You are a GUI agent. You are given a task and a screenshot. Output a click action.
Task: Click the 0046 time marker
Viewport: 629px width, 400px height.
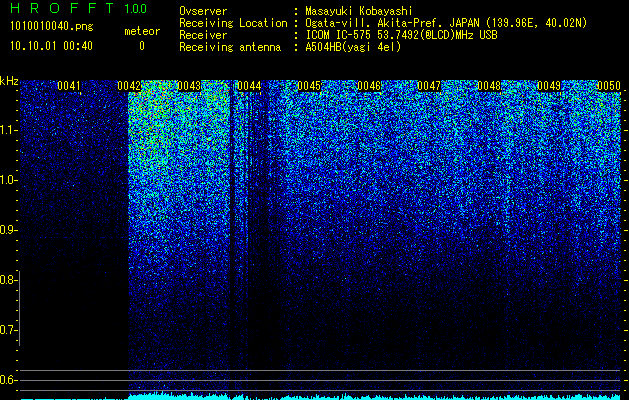point(369,86)
